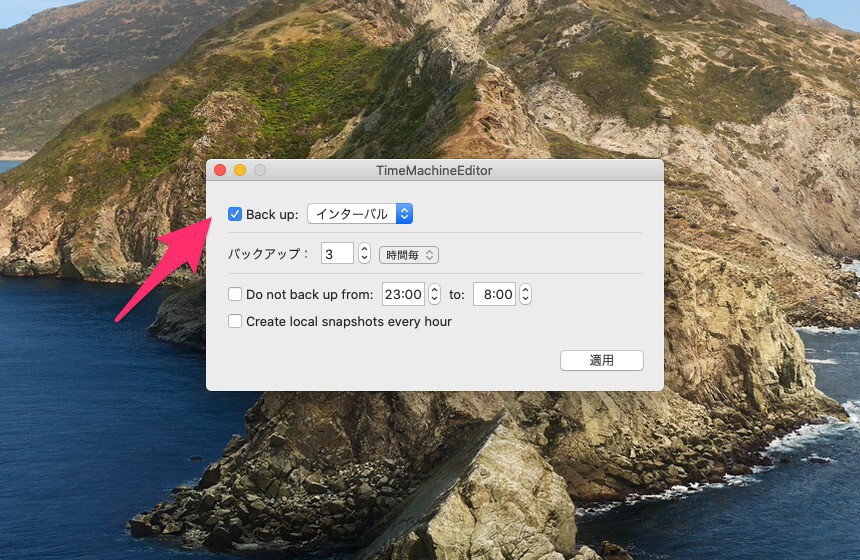This screenshot has width=860, height=560.
Task: Click the 適用 apply button
Action: [601, 360]
